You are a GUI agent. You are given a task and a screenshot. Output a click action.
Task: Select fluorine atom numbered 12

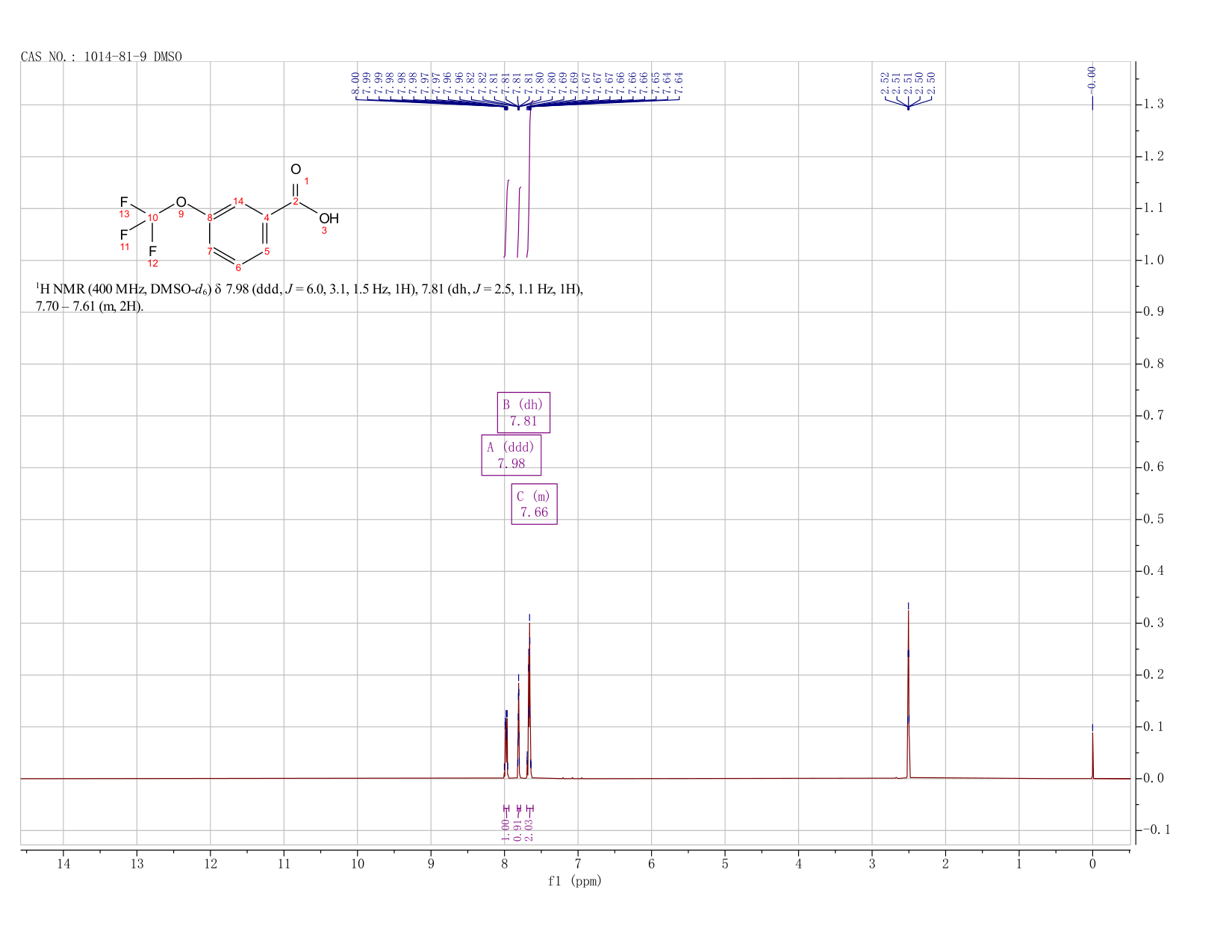pos(152,251)
